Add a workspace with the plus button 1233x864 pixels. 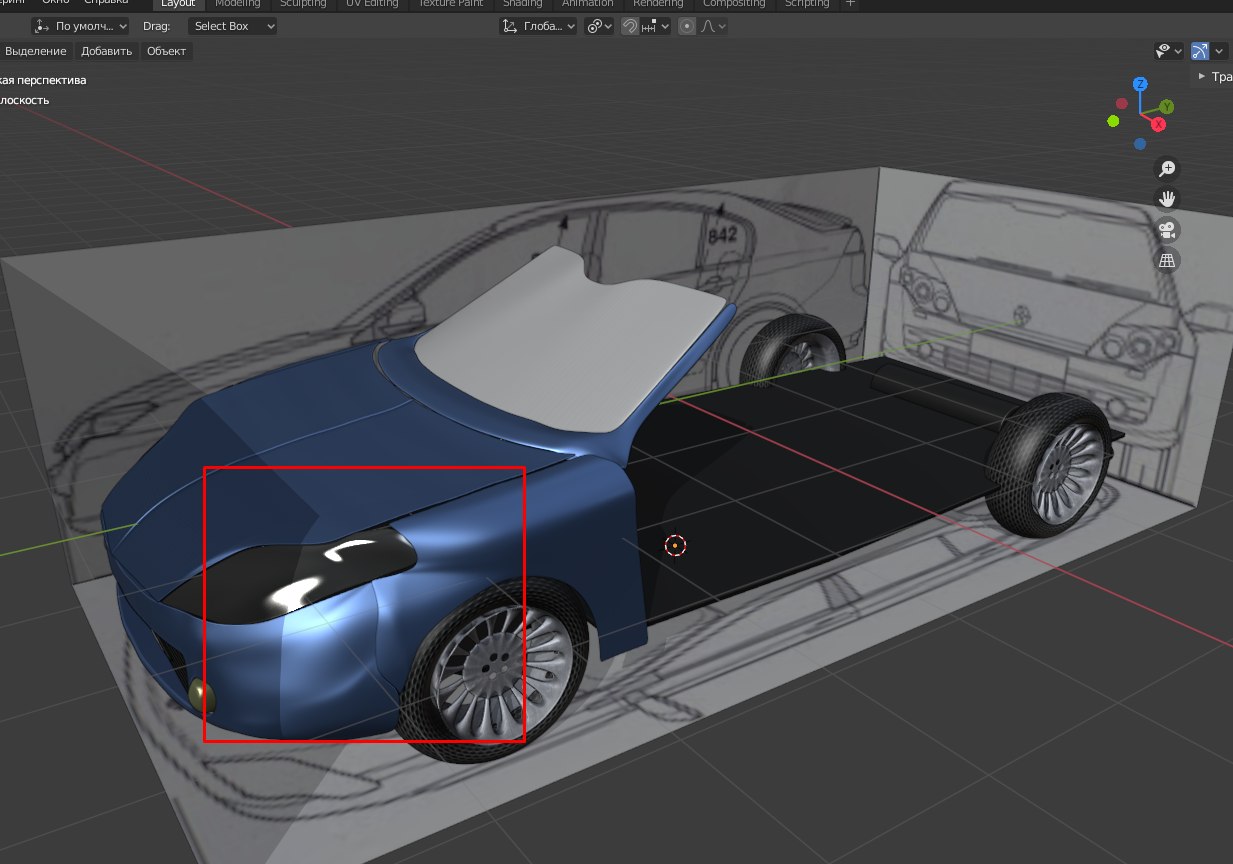(850, 4)
